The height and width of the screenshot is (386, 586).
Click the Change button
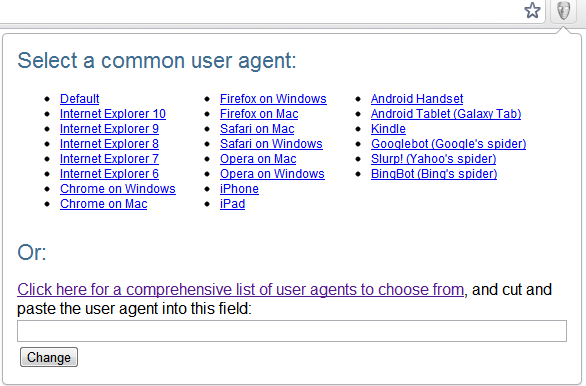[49, 357]
